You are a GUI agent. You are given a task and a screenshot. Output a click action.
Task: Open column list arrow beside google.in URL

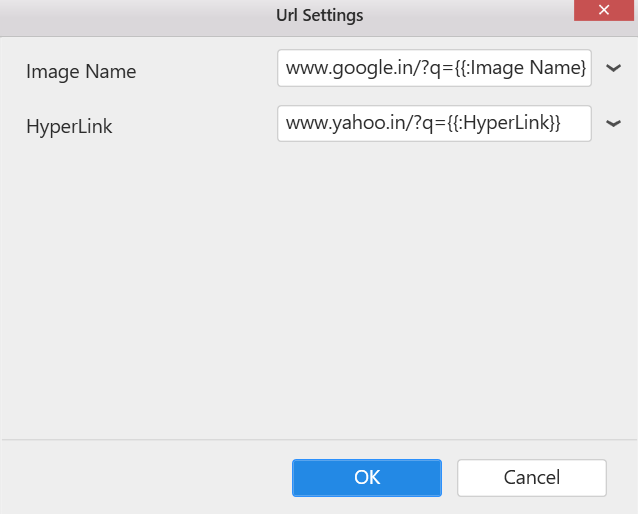(613, 69)
